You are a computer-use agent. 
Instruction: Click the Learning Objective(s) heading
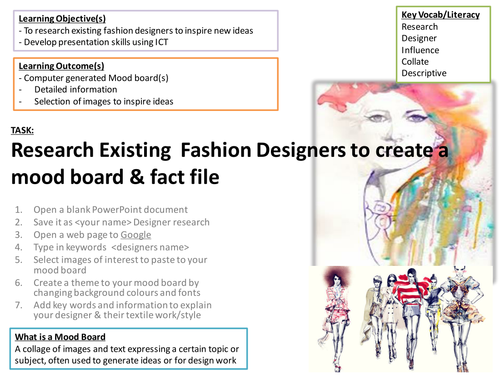tap(62, 19)
